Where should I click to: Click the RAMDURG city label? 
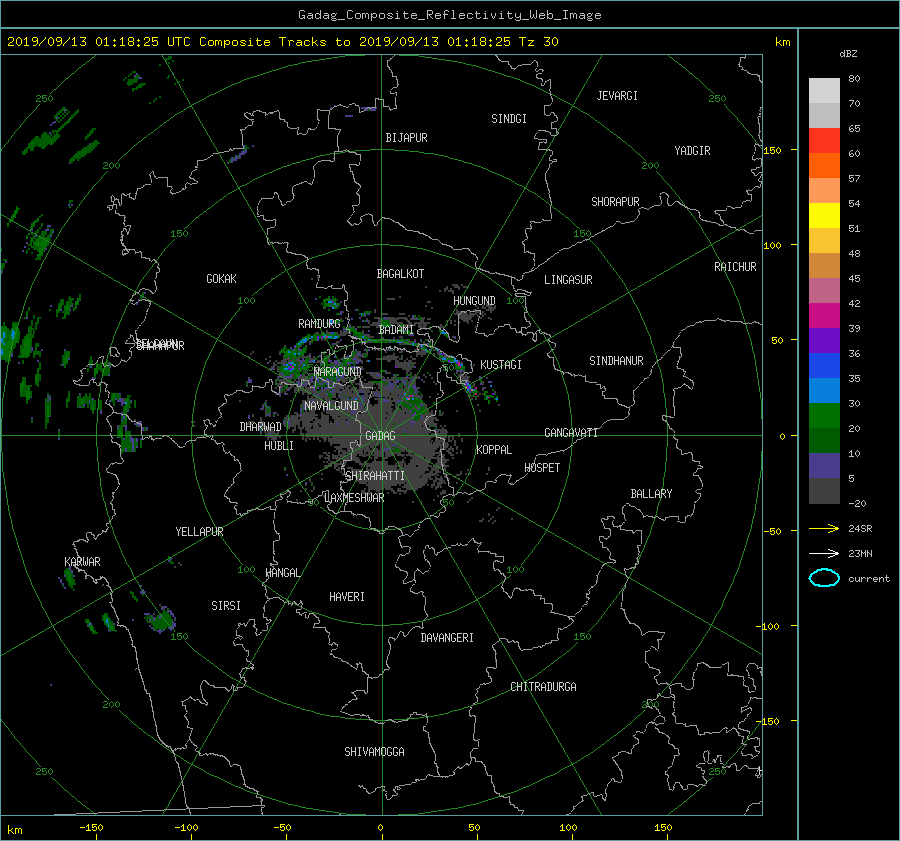coord(319,324)
